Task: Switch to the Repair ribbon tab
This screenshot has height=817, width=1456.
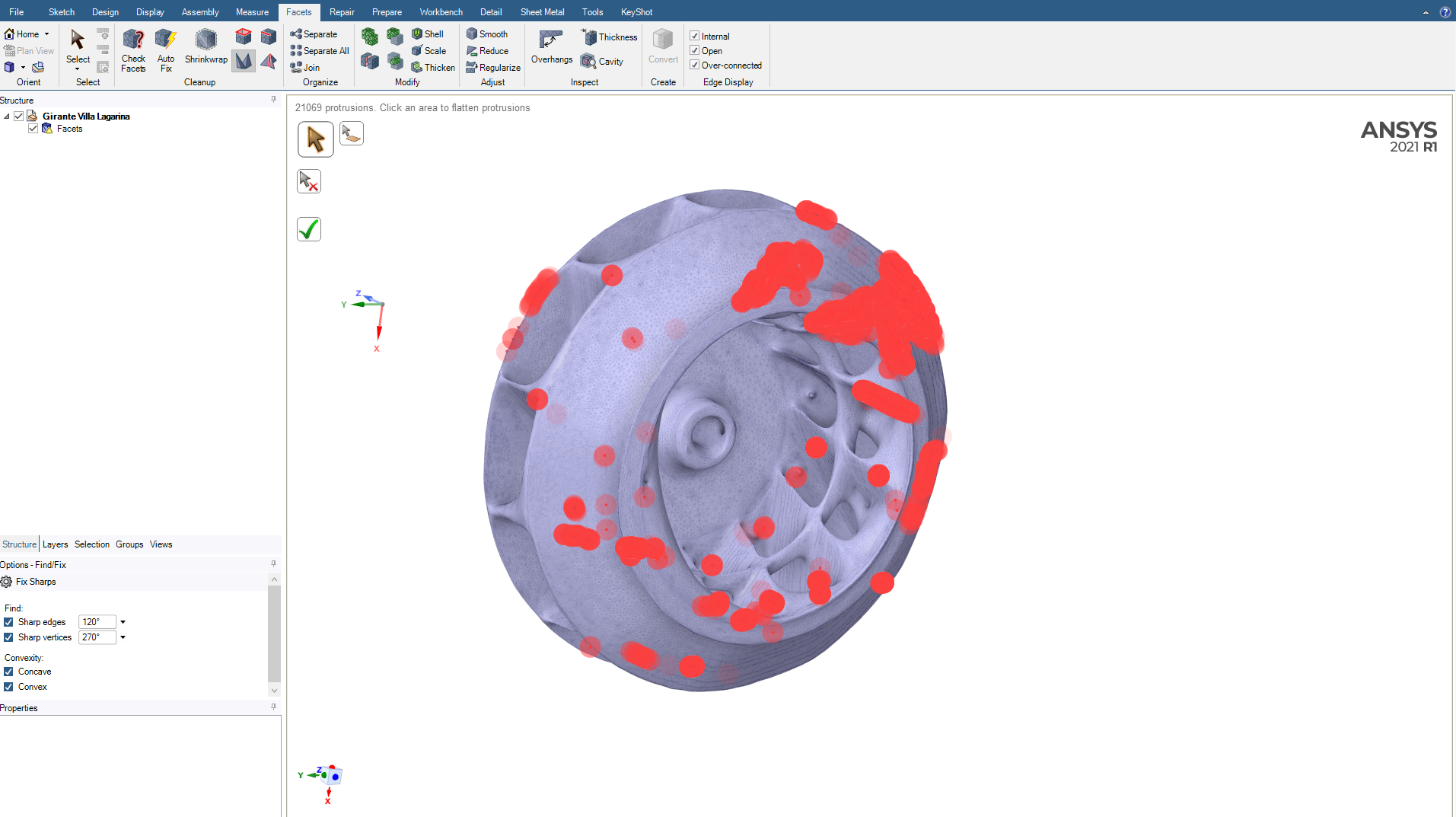Action: pyautogui.click(x=342, y=12)
